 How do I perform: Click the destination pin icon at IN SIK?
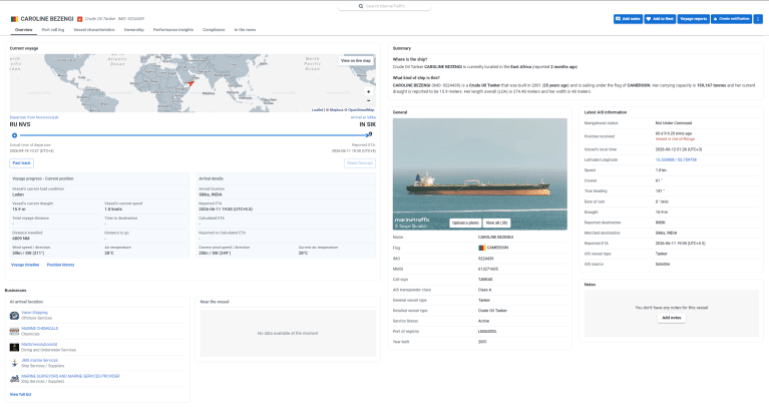tap(371, 134)
